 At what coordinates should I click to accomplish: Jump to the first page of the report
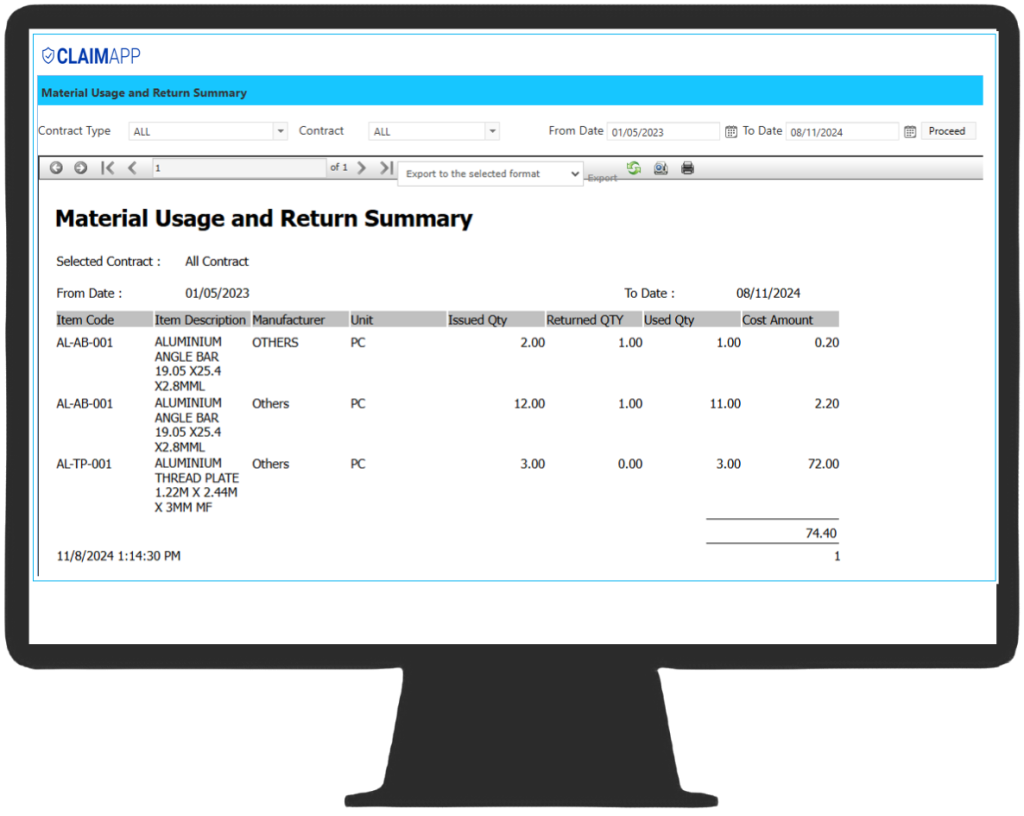coord(108,168)
